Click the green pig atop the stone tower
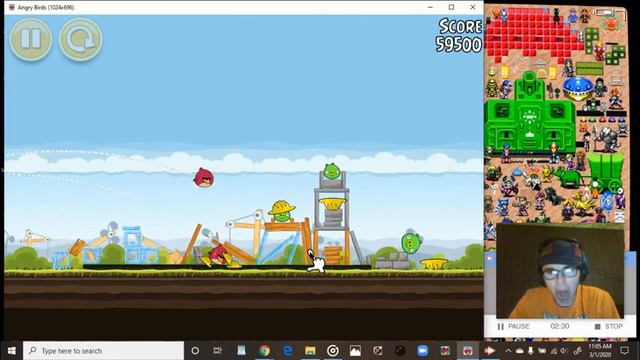The width and height of the screenshot is (640, 360). (331, 171)
